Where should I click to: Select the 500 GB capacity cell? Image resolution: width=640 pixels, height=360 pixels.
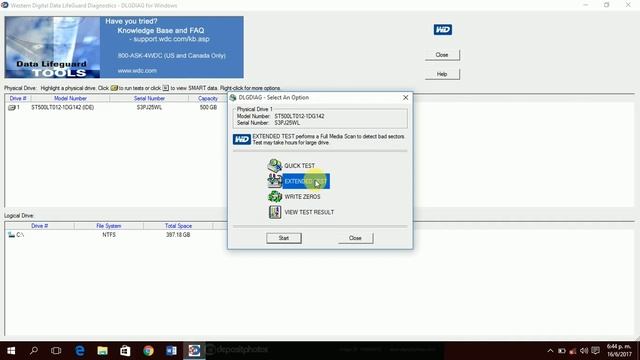[x=208, y=107]
